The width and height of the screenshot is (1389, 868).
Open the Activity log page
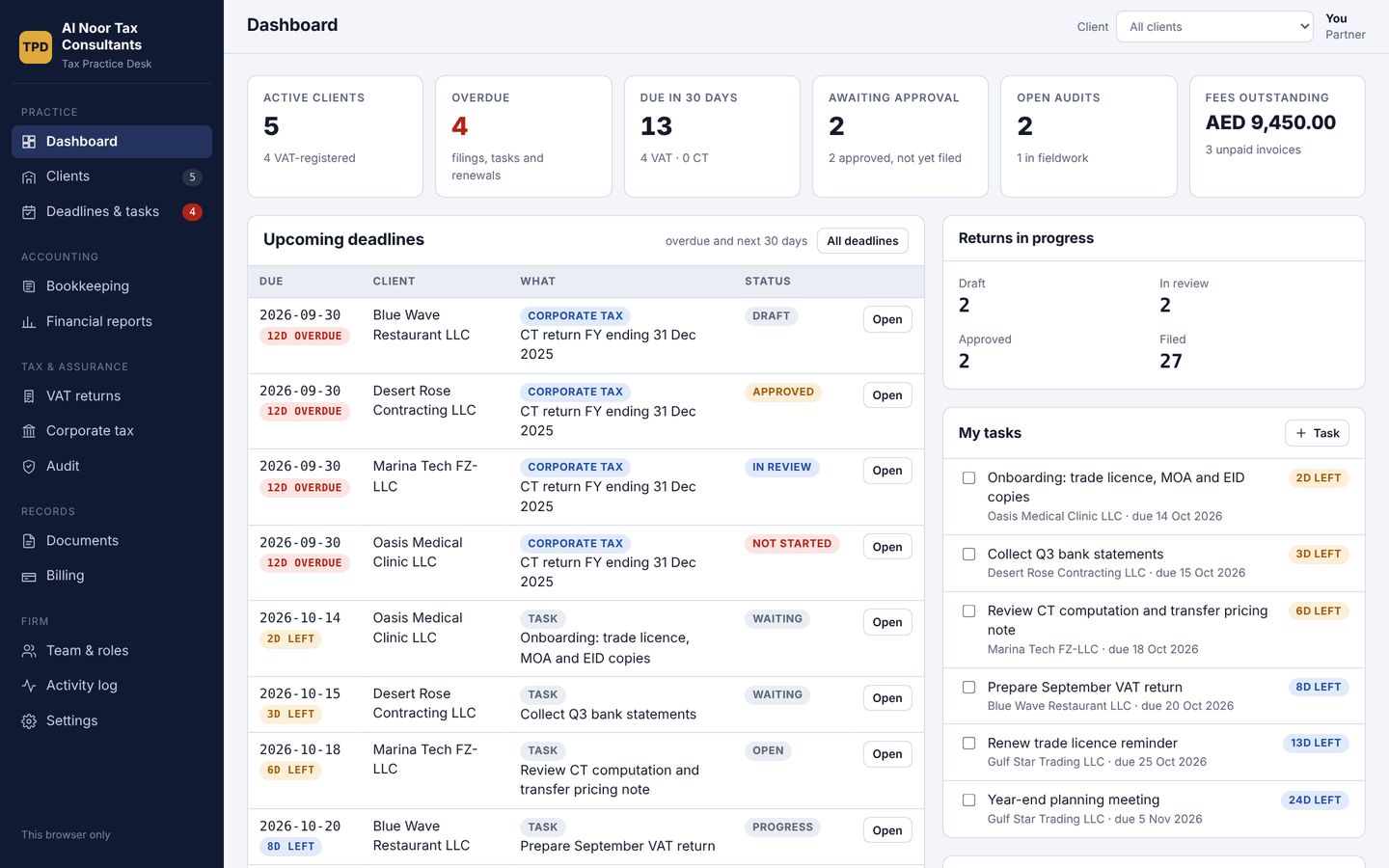[112, 686]
